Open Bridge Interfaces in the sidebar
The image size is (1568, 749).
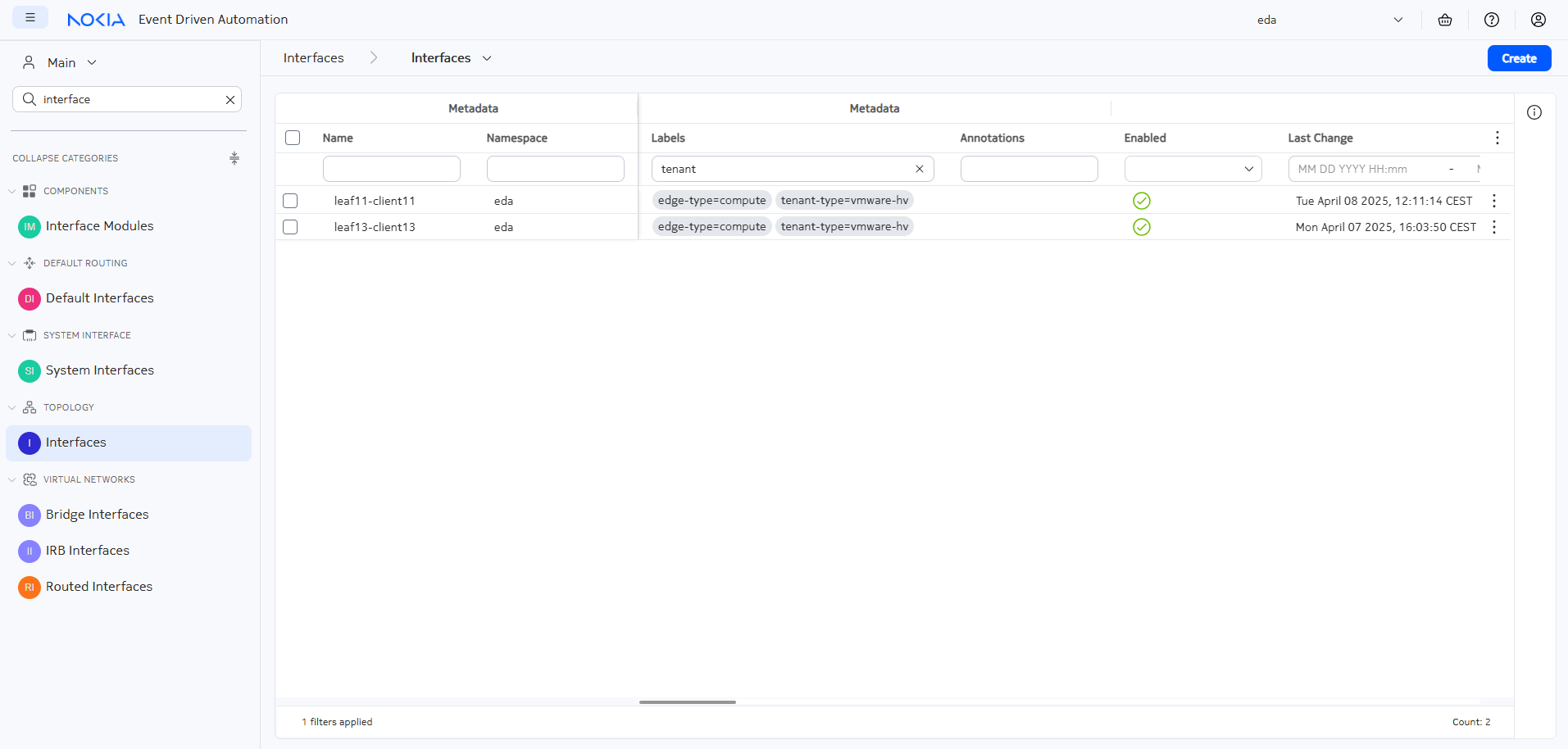pyautogui.click(x=97, y=515)
